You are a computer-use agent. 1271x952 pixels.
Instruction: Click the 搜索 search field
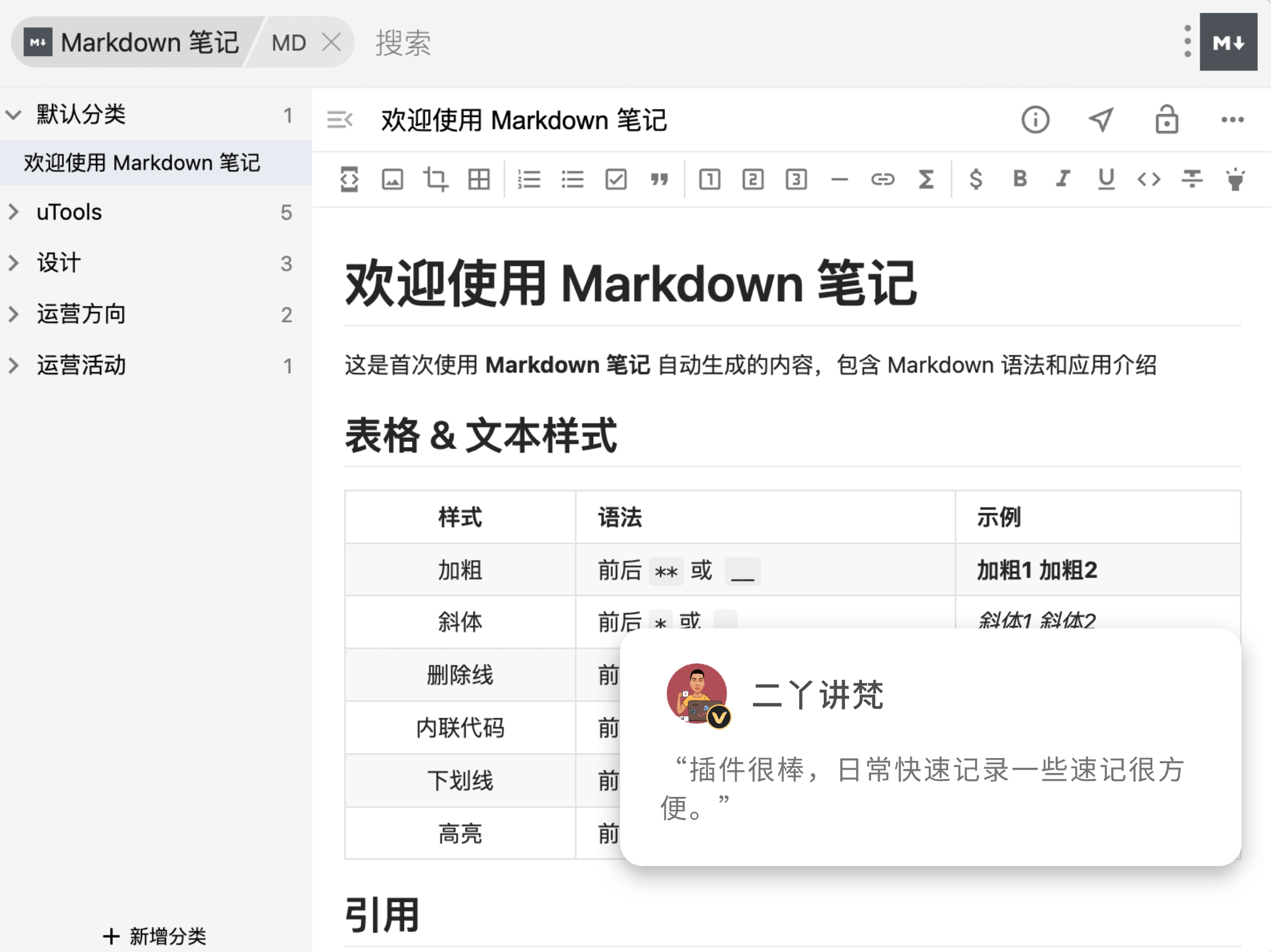(404, 43)
